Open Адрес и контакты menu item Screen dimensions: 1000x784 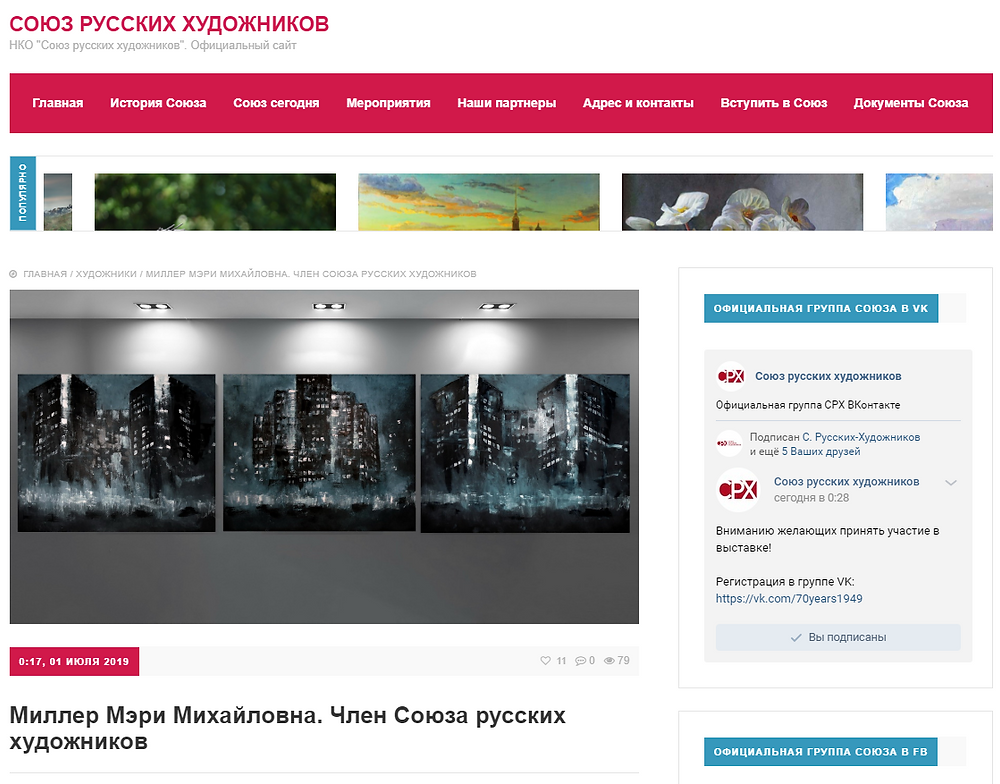638,103
